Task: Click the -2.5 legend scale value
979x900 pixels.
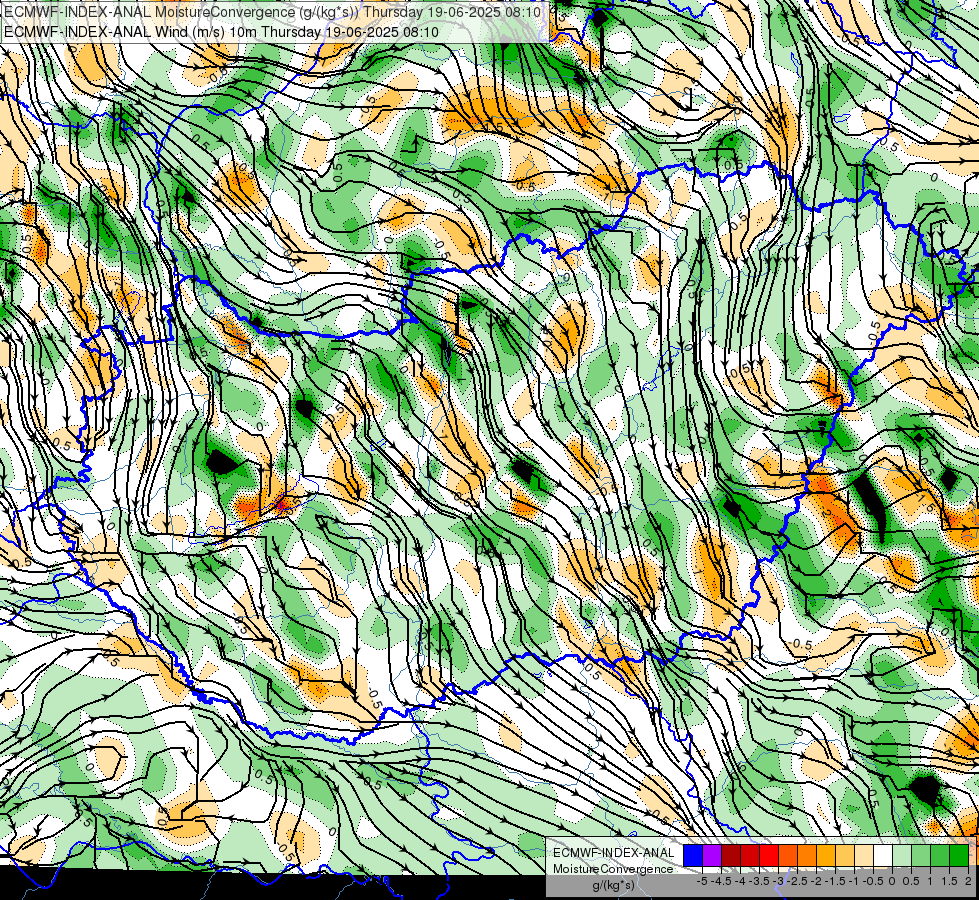Action: pos(797,881)
